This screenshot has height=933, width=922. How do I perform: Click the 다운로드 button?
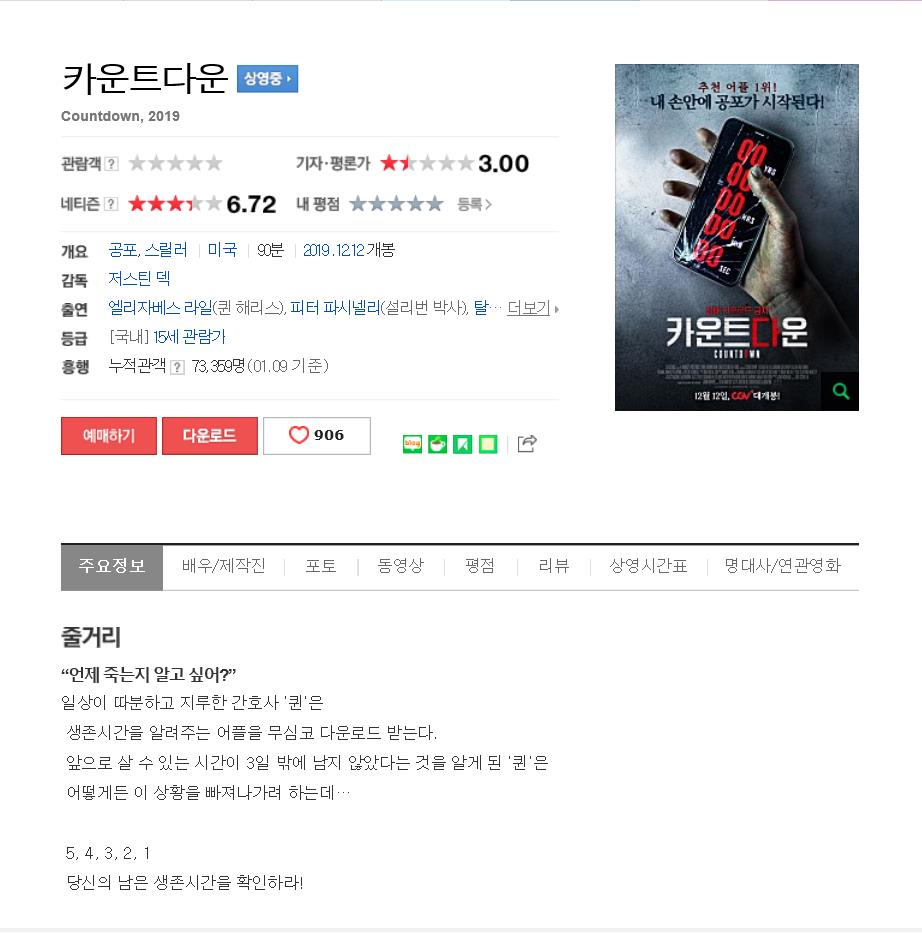click(209, 436)
